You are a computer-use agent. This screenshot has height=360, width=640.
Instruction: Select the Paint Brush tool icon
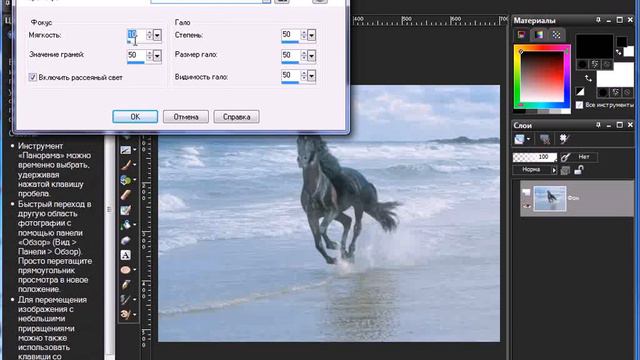126,165
